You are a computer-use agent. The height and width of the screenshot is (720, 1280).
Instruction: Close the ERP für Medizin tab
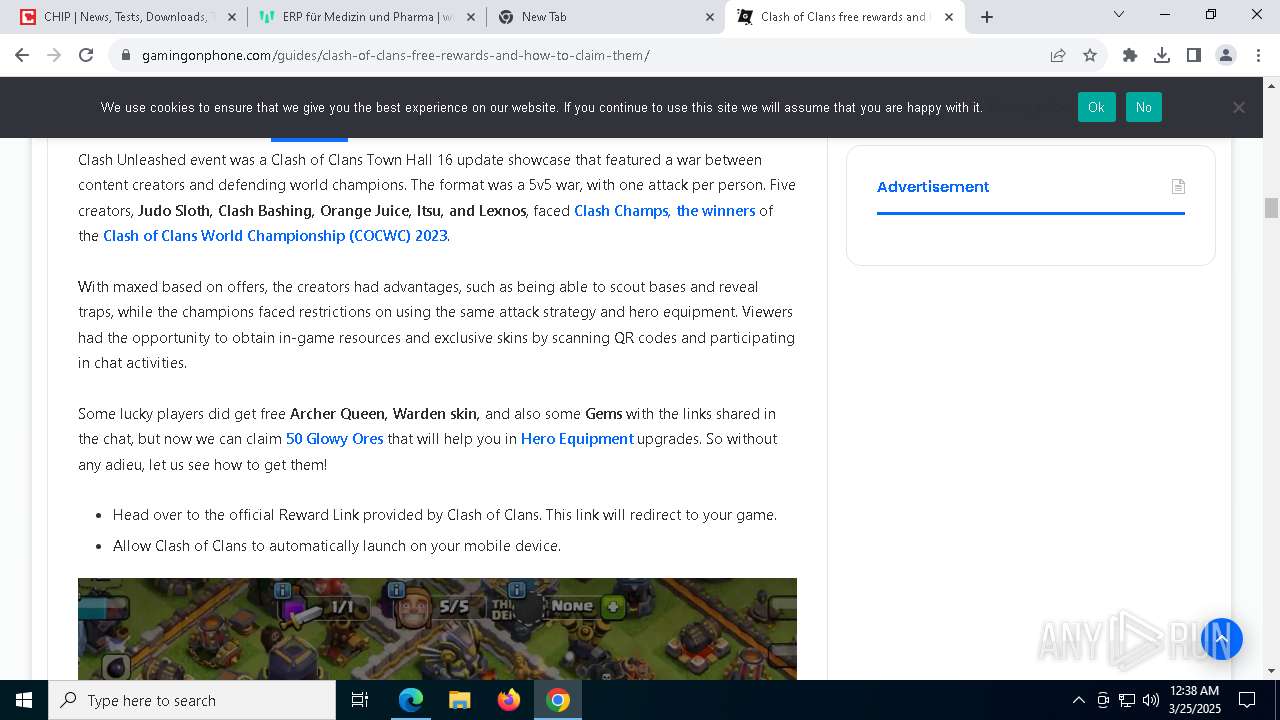point(471,17)
